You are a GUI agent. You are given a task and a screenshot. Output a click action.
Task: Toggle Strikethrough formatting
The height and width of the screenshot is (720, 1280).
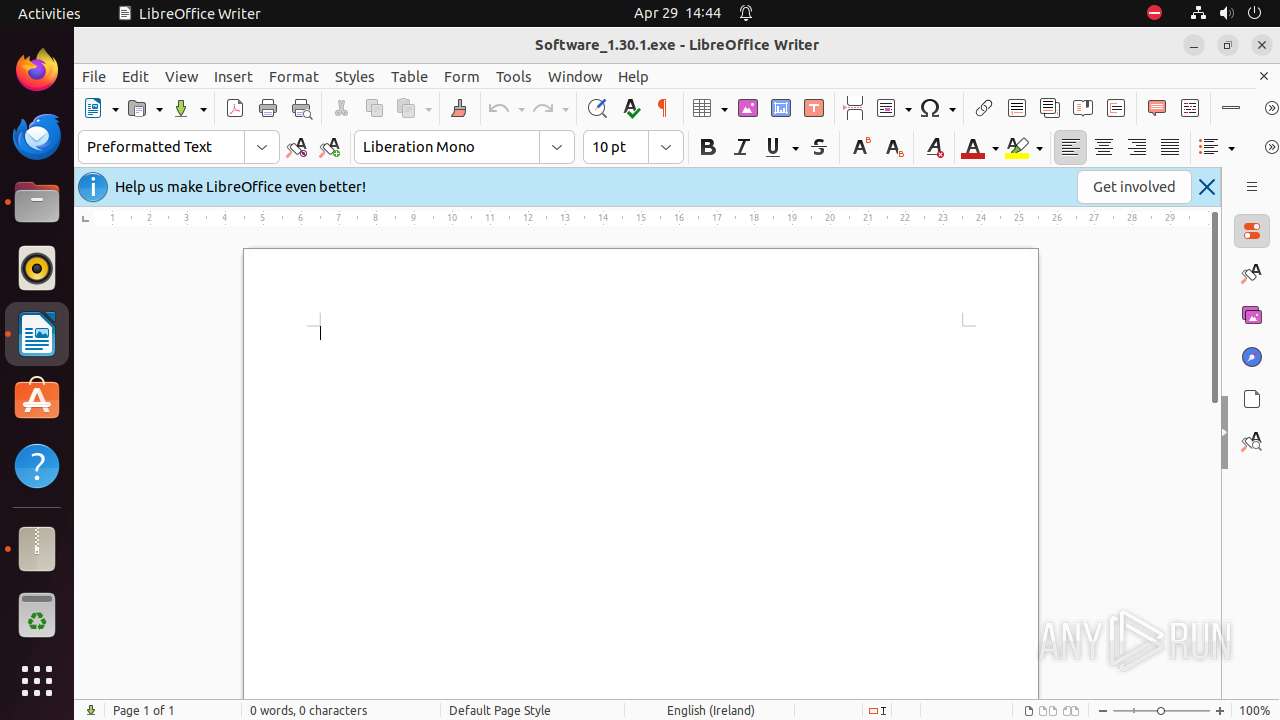(819, 147)
